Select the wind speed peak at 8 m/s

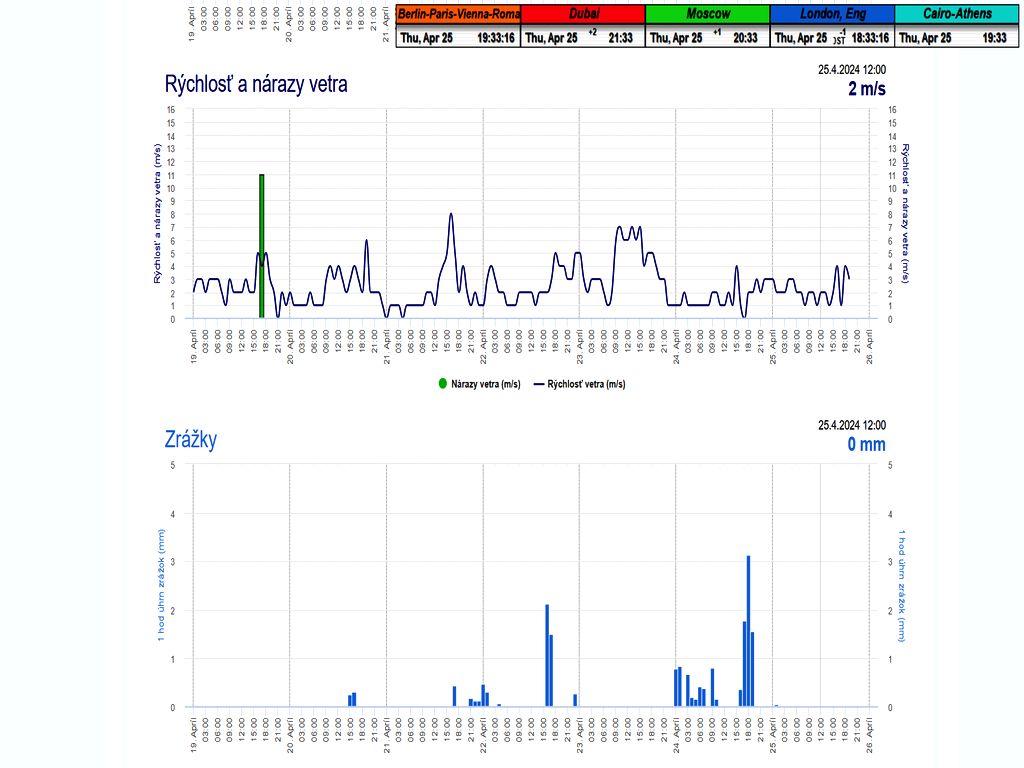tap(451, 214)
